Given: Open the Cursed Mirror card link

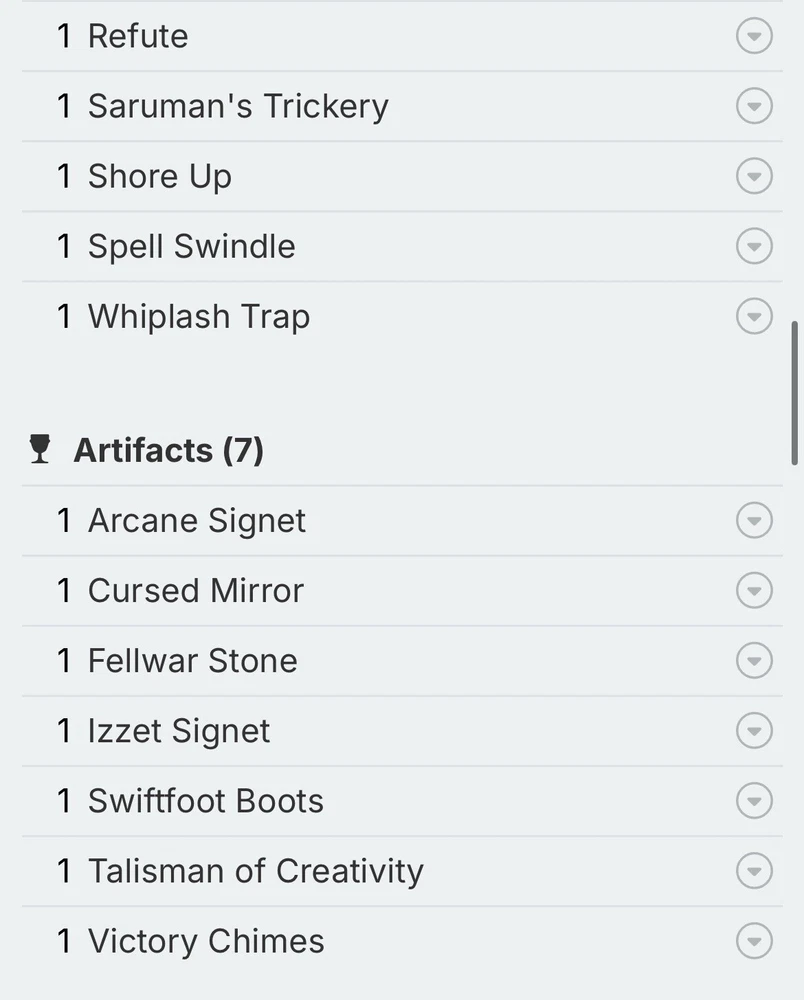Looking at the screenshot, I should click(x=195, y=591).
